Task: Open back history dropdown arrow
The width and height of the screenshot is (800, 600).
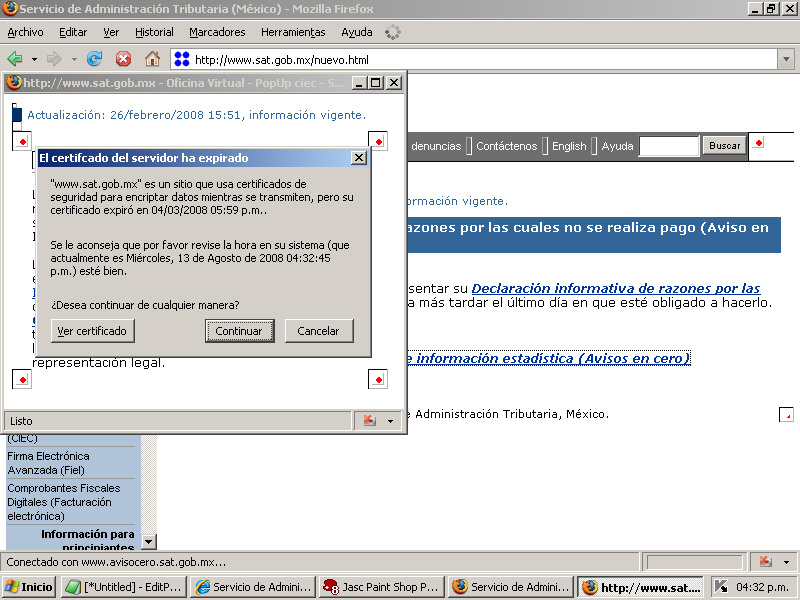Action: [x=34, y=60]
